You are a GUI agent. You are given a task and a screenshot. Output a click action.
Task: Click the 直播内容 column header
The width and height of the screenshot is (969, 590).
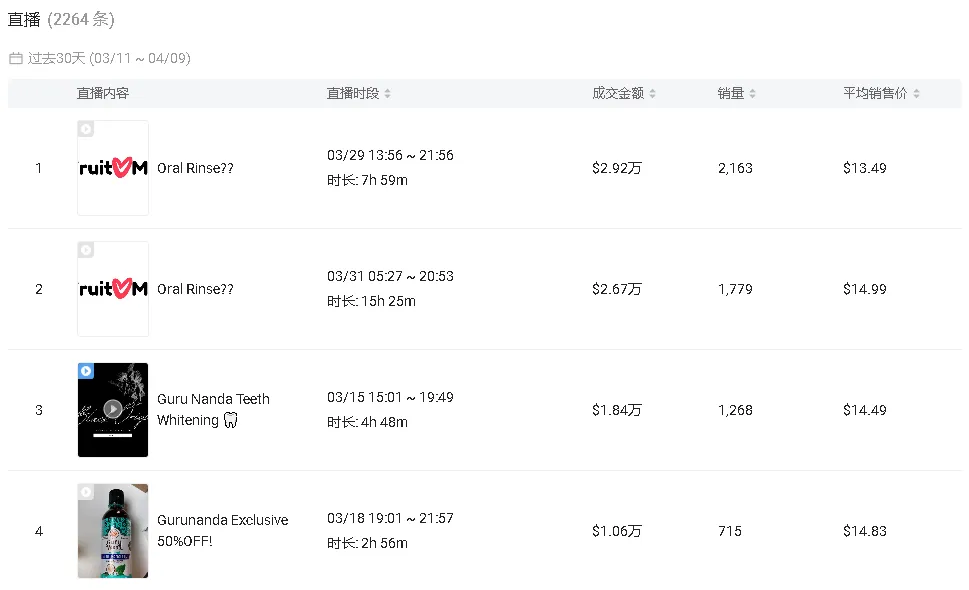point(103,93)
